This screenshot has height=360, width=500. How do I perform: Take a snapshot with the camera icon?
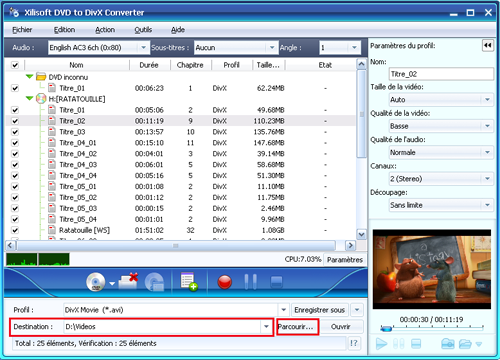point(448,344)
